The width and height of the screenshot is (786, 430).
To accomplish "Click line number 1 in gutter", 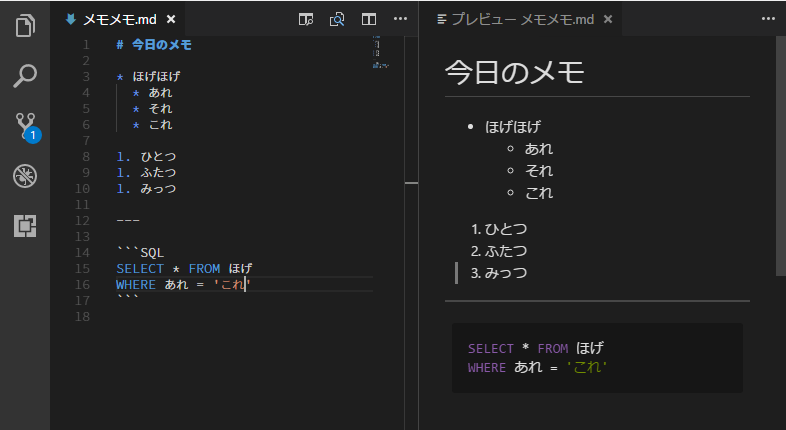I will [86, 45].
